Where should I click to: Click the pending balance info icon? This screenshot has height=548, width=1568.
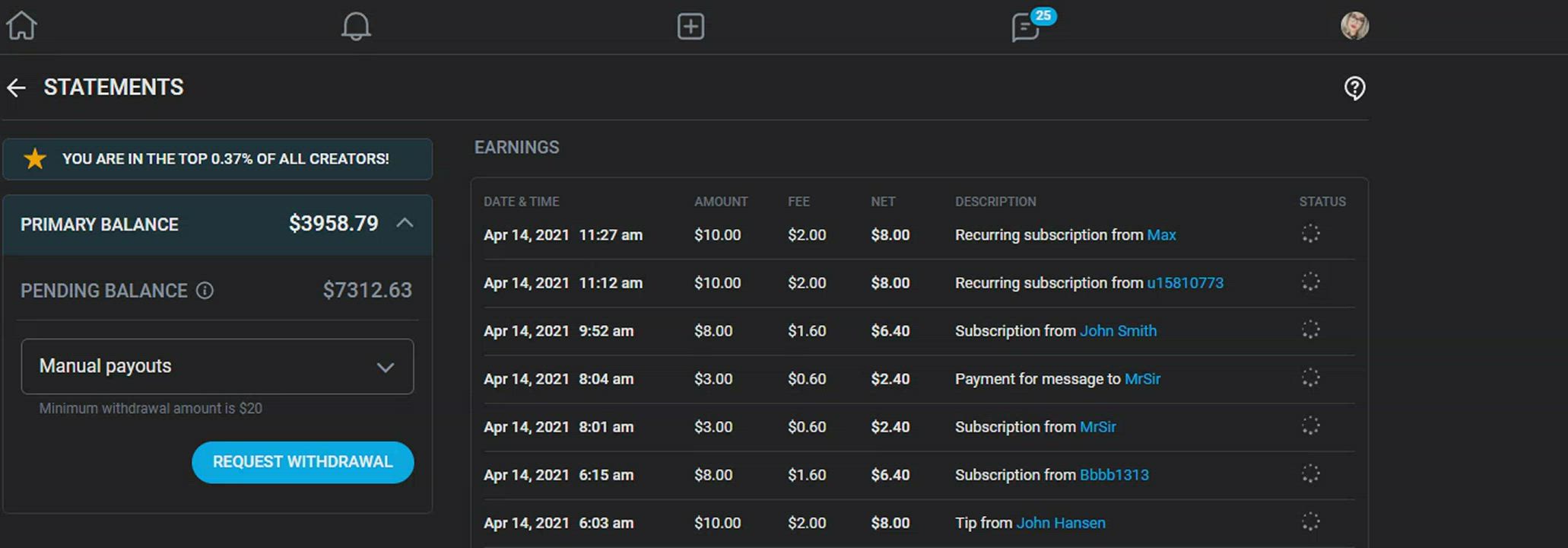205,291
